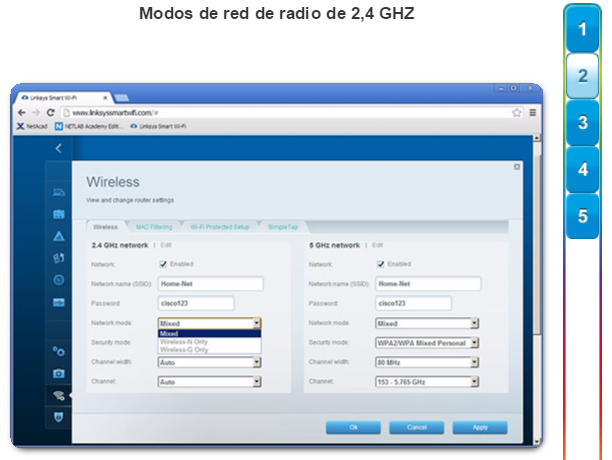Click the Ok button
This screenshot has height=460, width=612.
coord(353,427)
